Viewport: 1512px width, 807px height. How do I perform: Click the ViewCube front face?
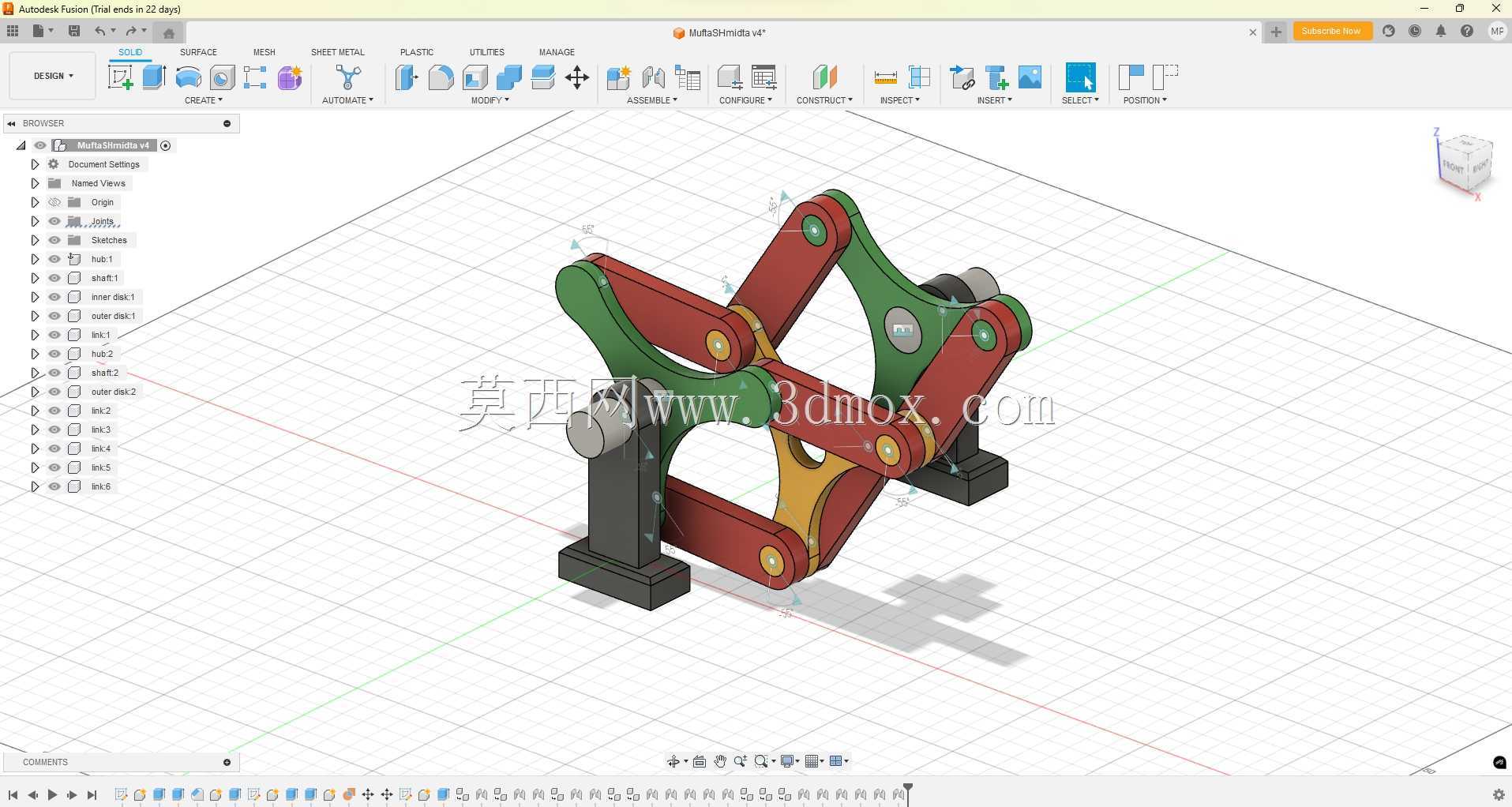tap(1454, 167)
